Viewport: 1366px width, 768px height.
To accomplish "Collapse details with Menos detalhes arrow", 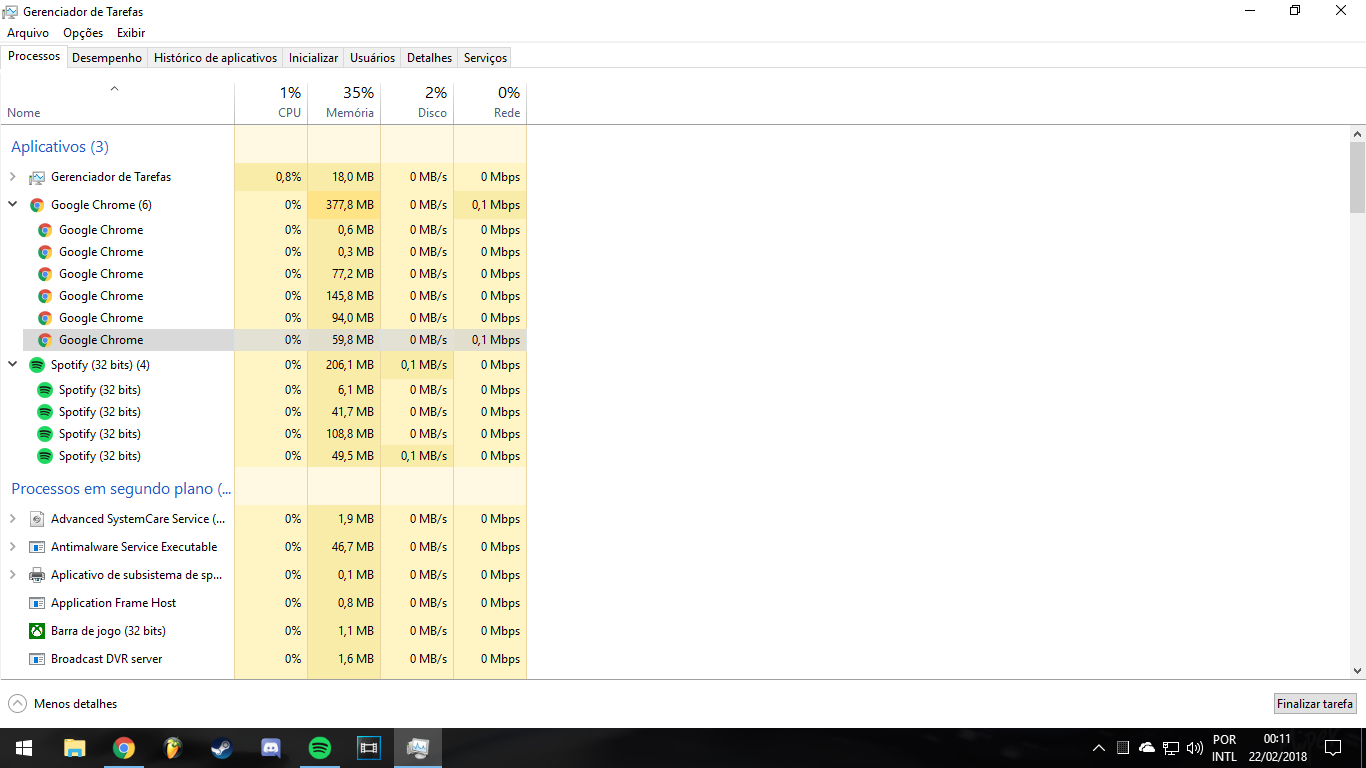I will 17,704.
